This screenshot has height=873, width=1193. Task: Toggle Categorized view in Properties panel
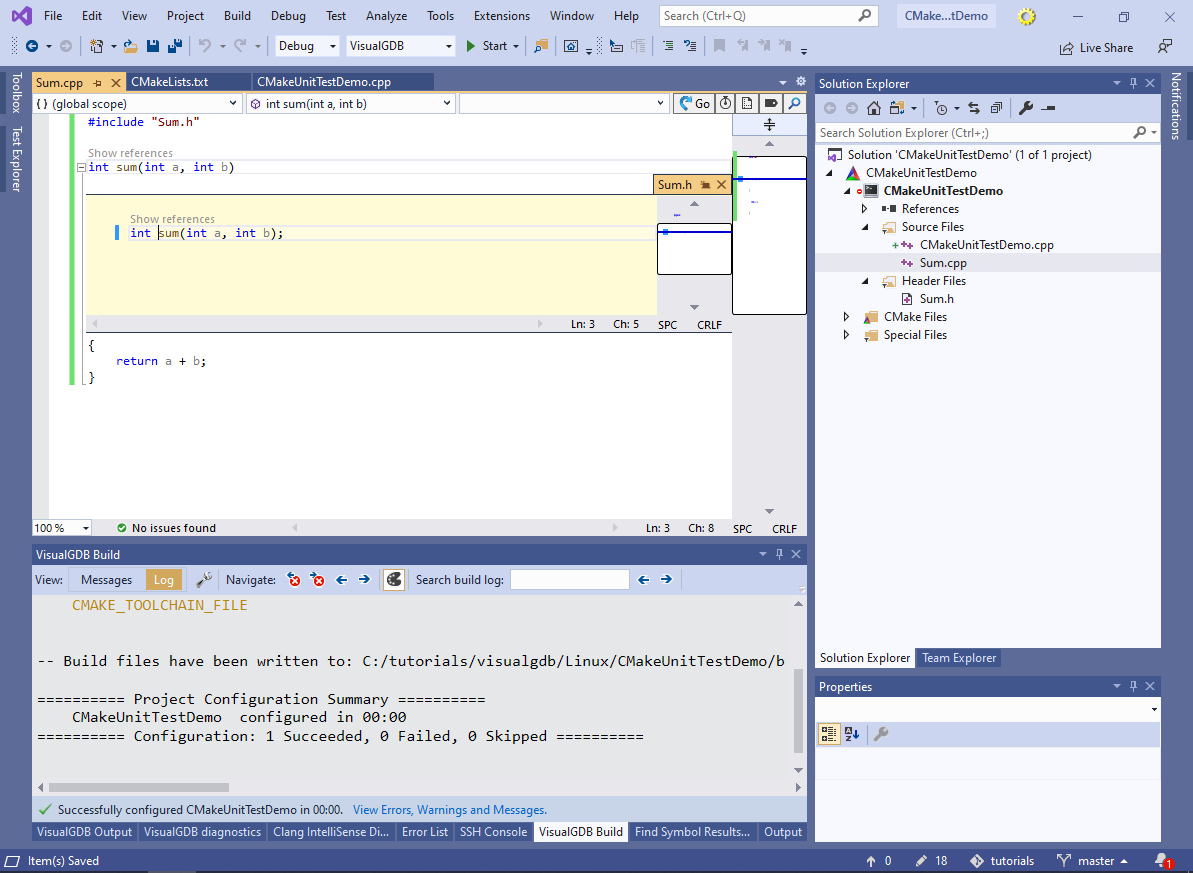tap(829, 734)
